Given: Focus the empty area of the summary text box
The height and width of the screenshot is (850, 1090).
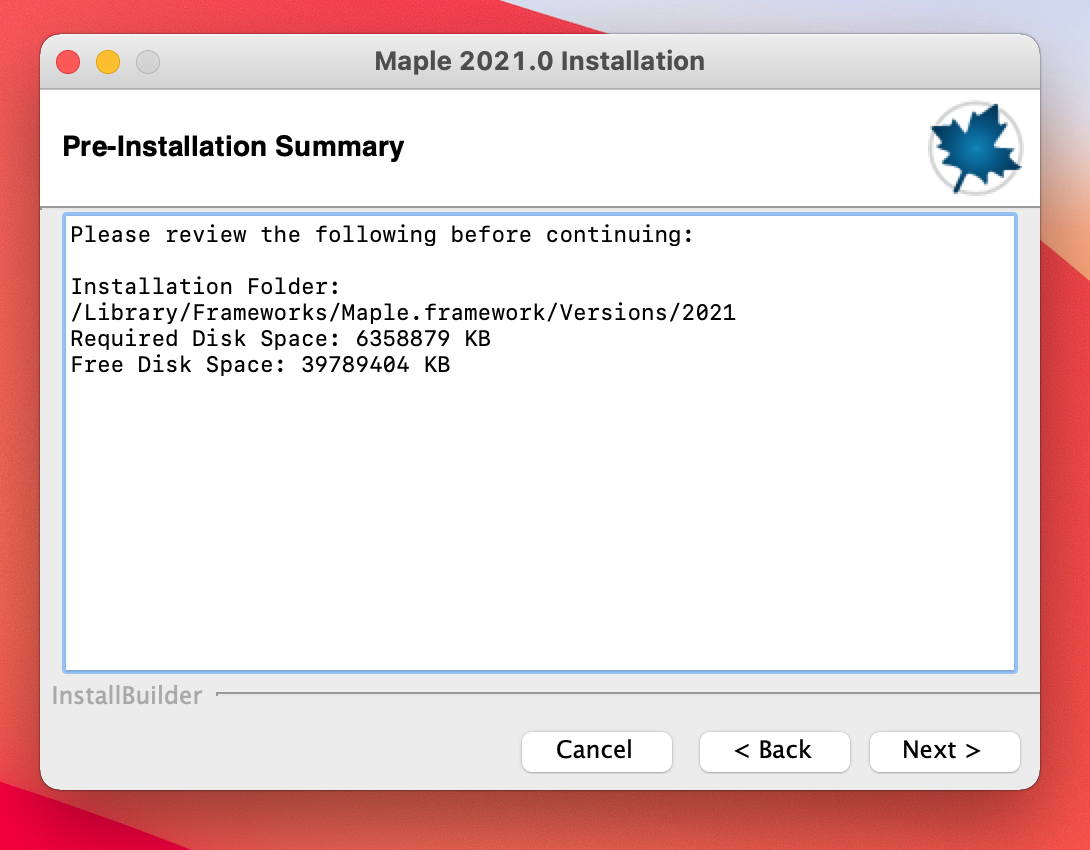Looking at the screenshot, I should pos(540,520).
